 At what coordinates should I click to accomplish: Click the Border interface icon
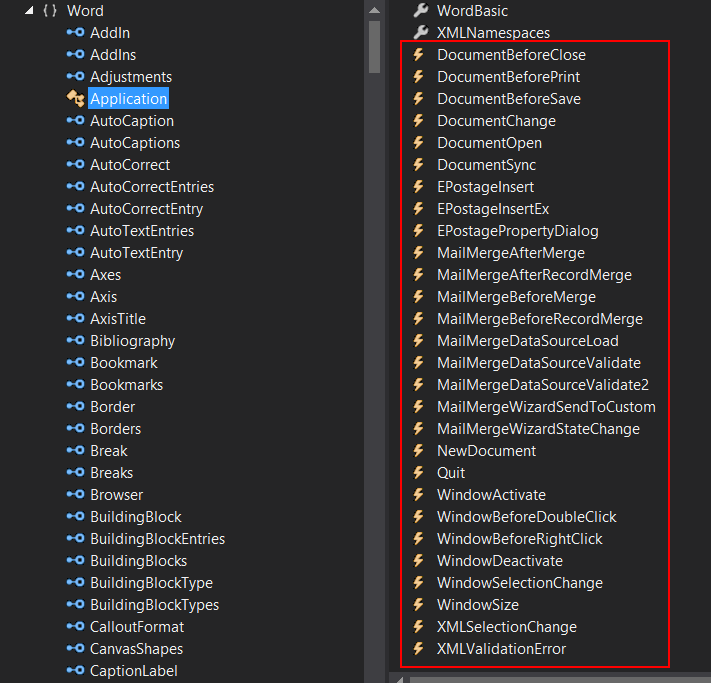tap(75, 406)
